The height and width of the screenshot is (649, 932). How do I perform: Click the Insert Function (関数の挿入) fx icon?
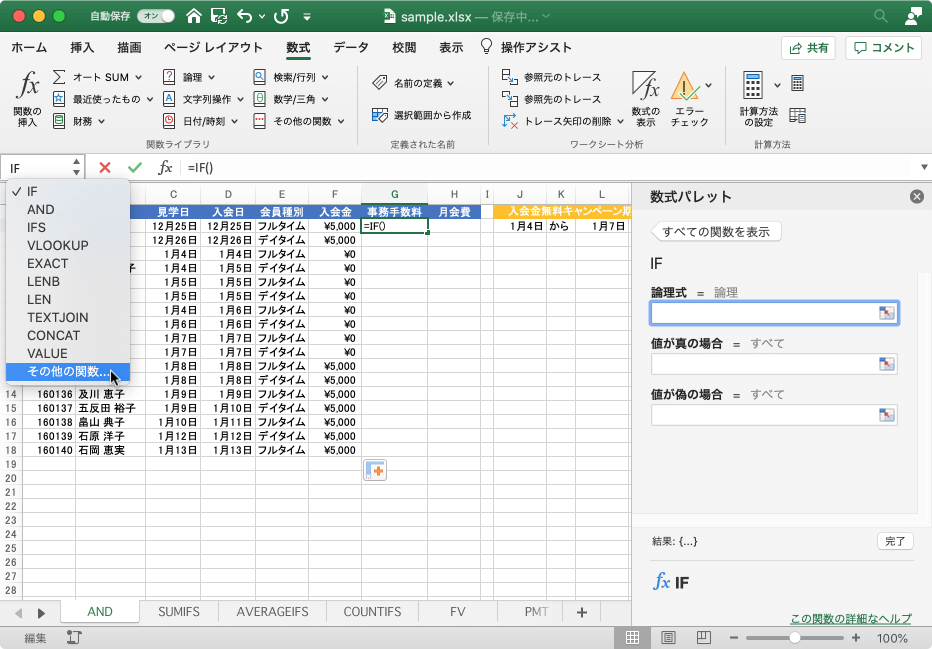tap(28, 84)
